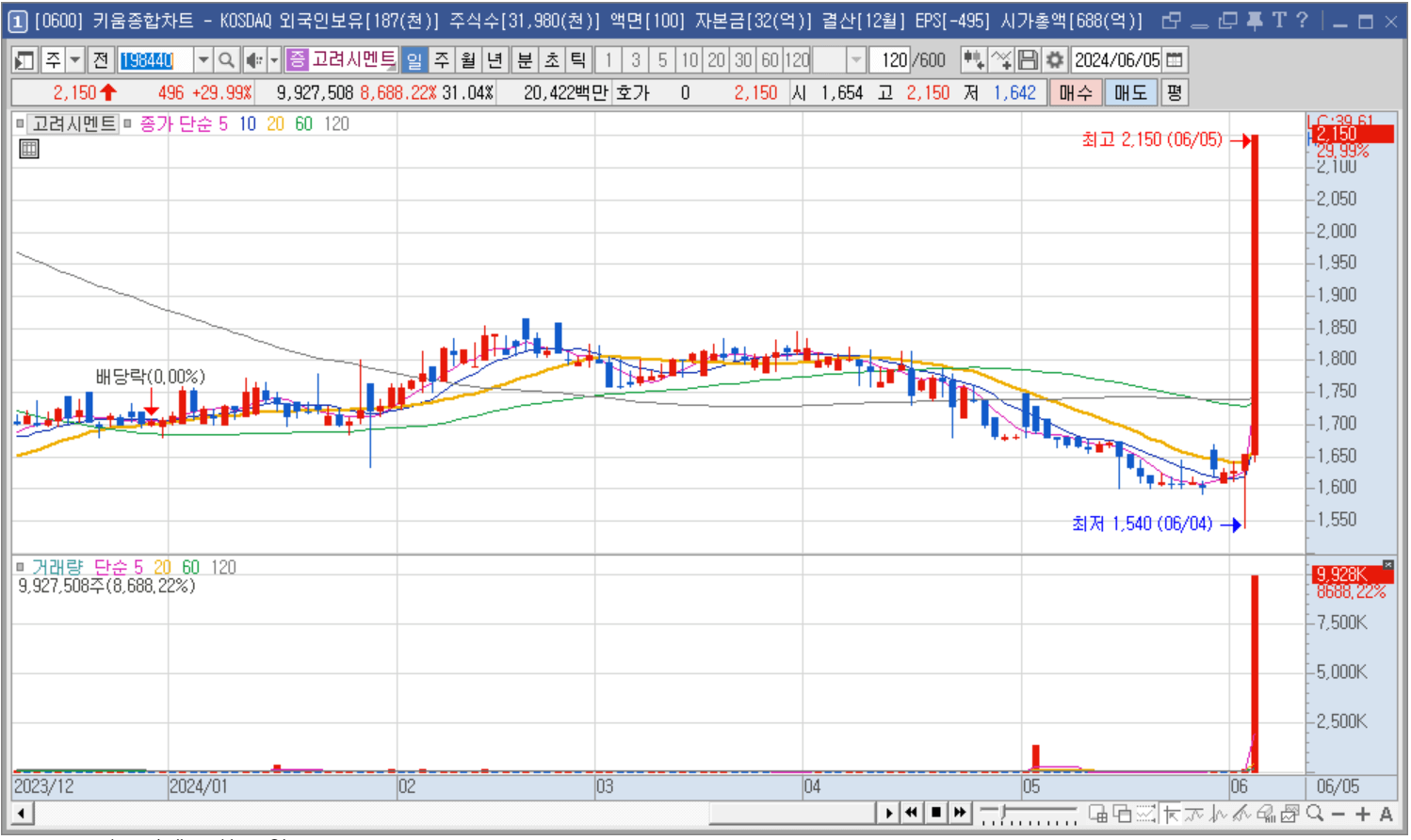Click the bar count field showing 120

point(890,60)
